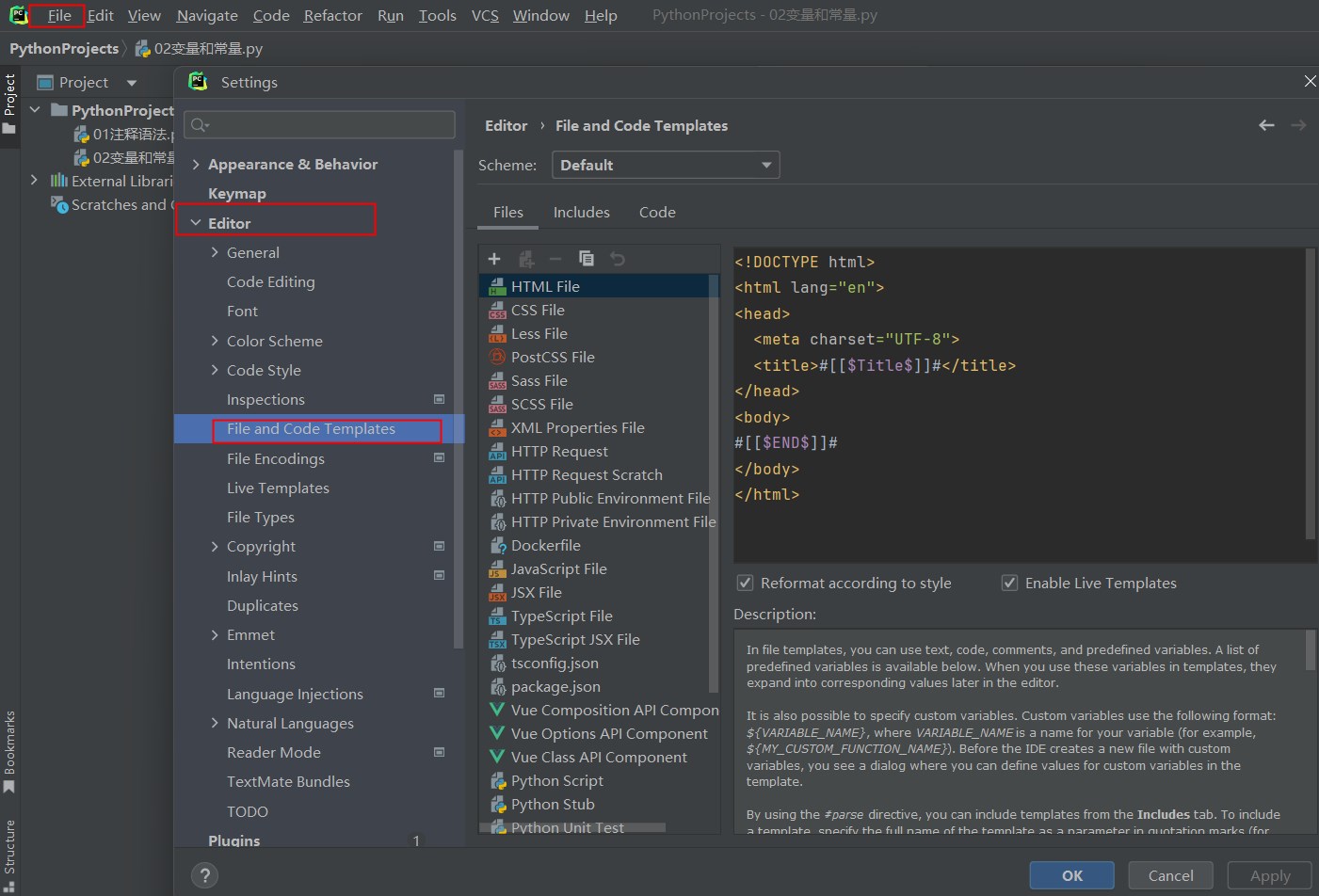Image resolution: width=1319 pixels, height=896 pixels.
Task: Click the Copyright project-level settings icon
Action: tap(439, 546)
